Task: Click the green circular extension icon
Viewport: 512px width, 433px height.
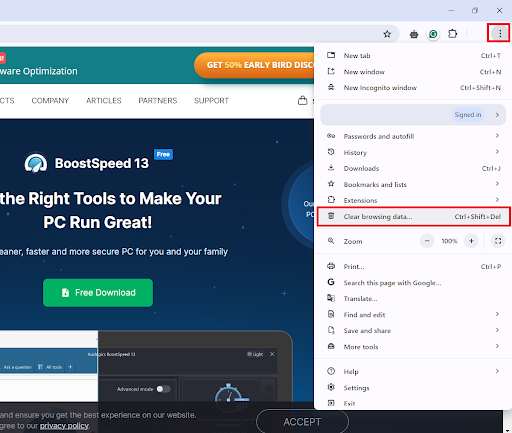Action: click(433, 34)
